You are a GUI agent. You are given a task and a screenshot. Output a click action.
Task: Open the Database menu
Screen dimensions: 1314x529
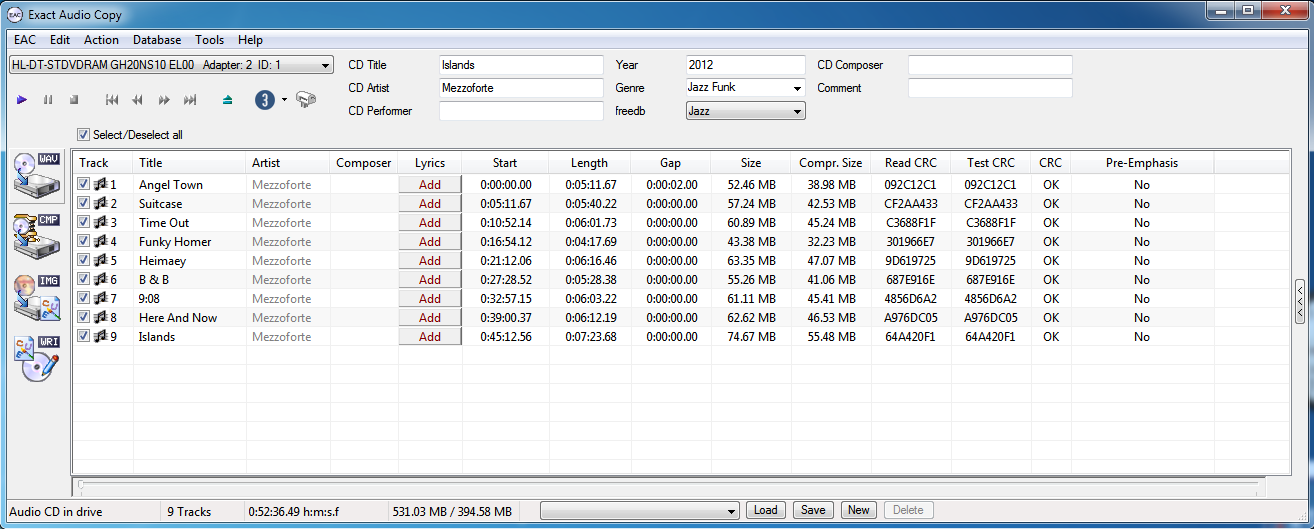157,40
